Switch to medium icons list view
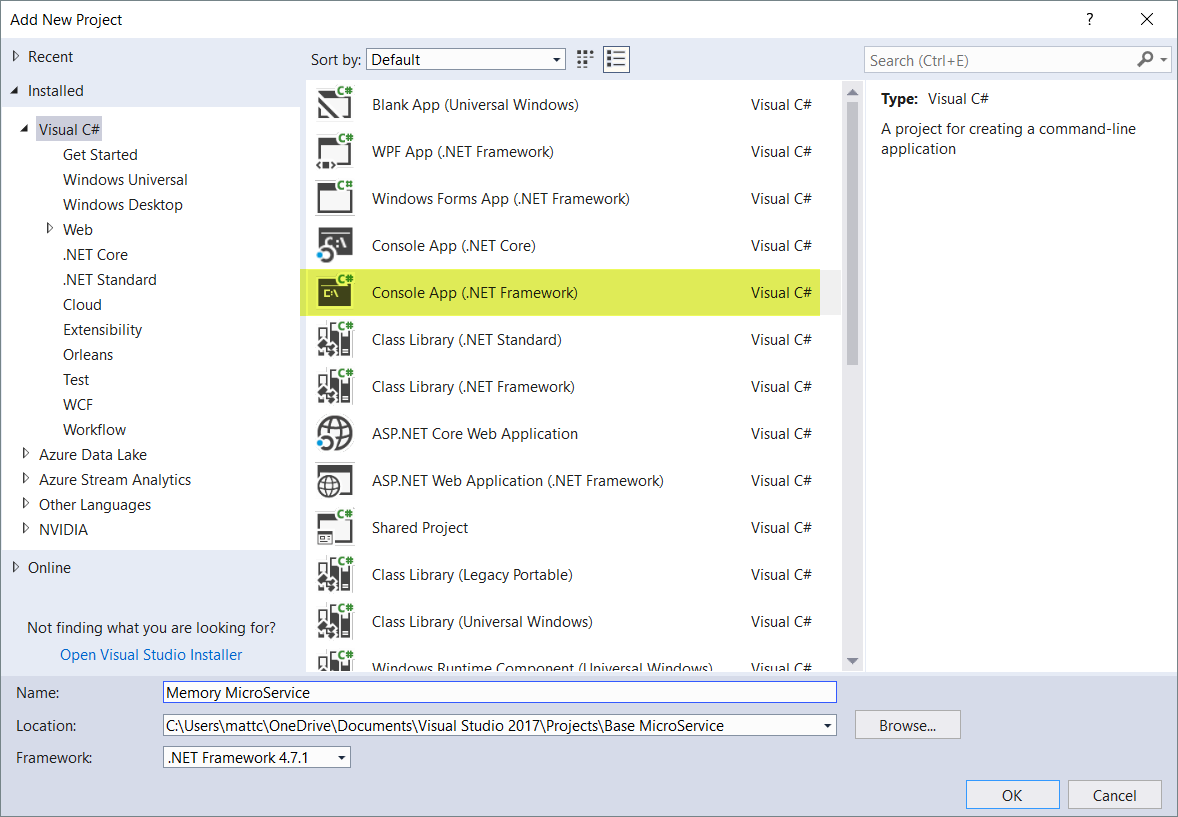The width and height of the screenshot is (1178, 817). pos(616,59)
